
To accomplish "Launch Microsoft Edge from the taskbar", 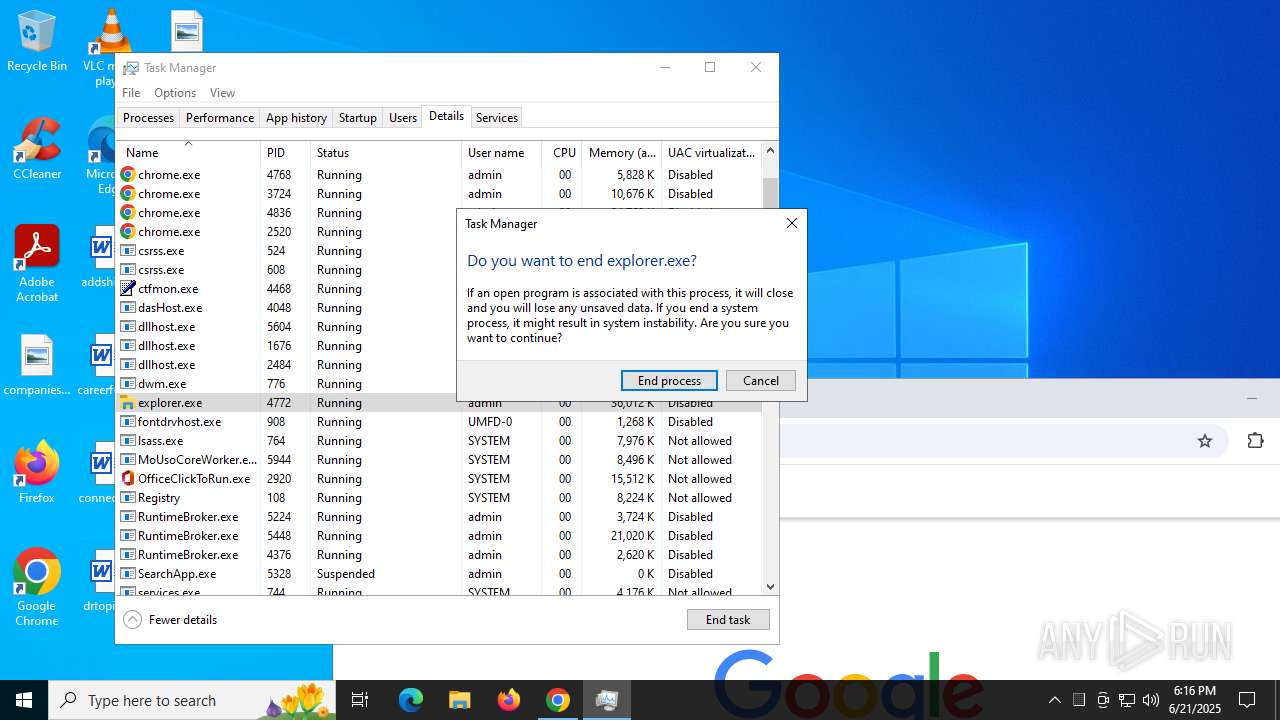I will (411, 700).
